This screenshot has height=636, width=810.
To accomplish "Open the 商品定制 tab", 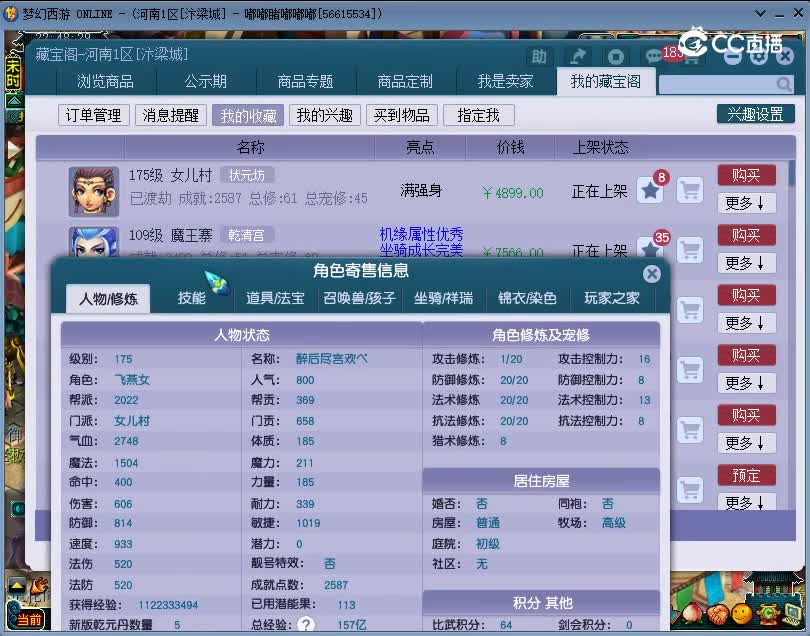I will tap(405, 82).
